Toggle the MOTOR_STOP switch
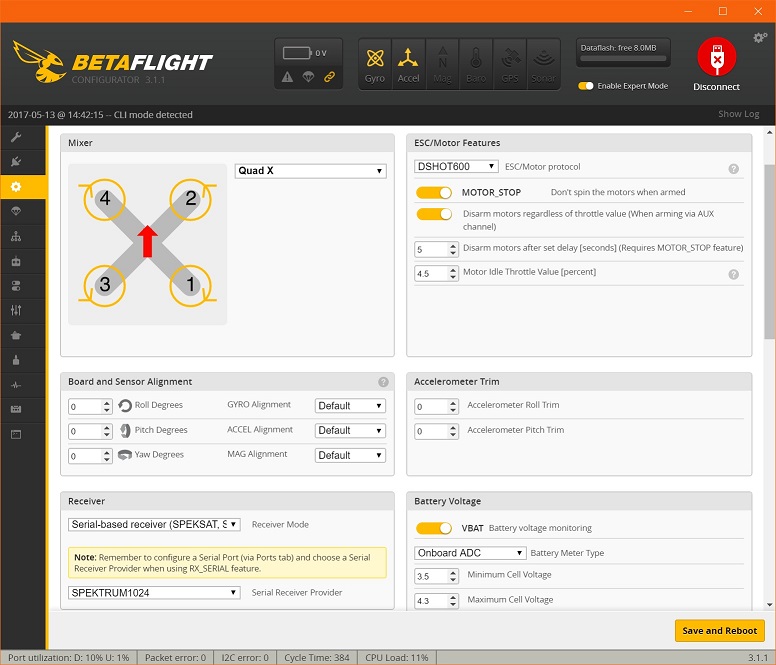The width and height of the screenshot is (776, 665). (434, 192)
